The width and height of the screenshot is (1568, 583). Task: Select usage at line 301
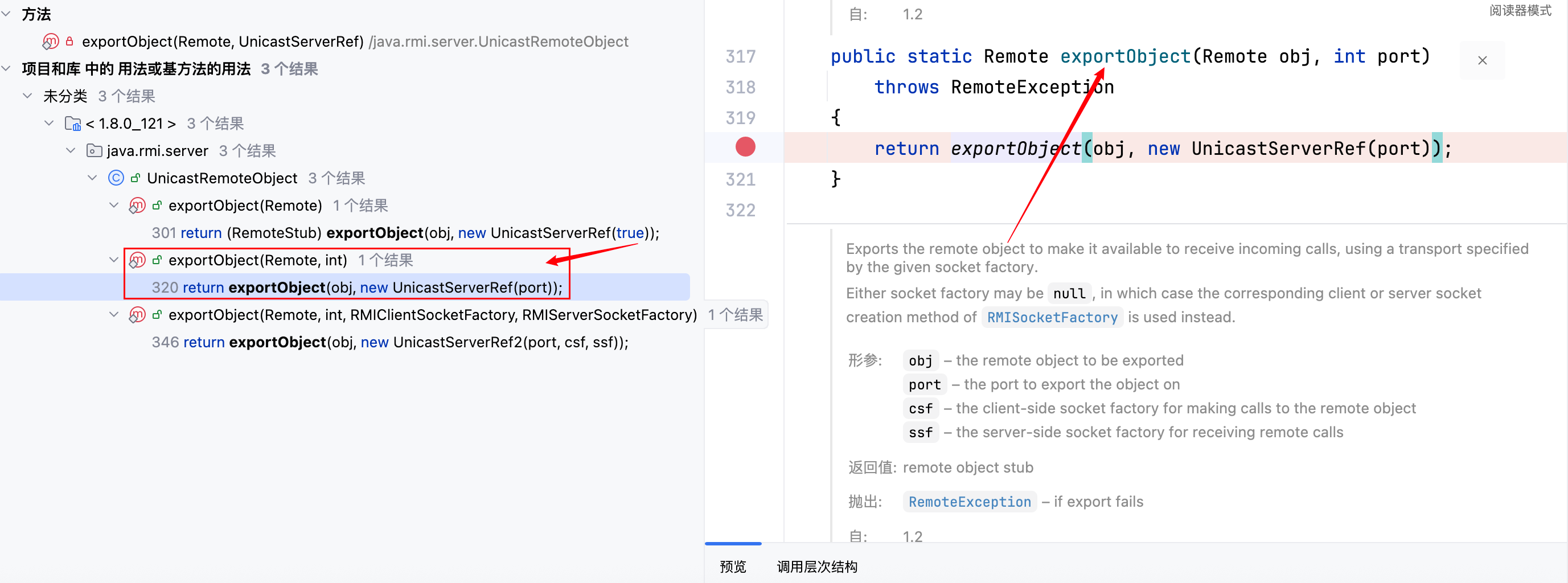tap(405, 233)
